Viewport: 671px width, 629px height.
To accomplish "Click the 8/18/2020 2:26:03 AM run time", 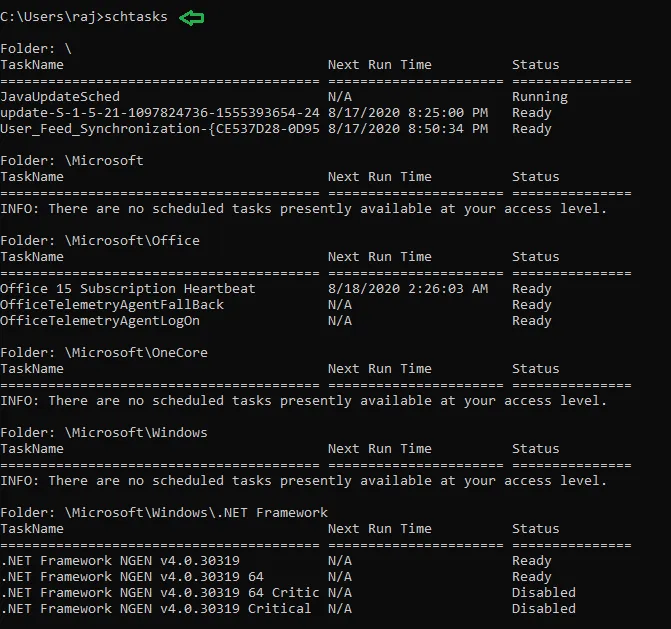I will click(408, 289).
